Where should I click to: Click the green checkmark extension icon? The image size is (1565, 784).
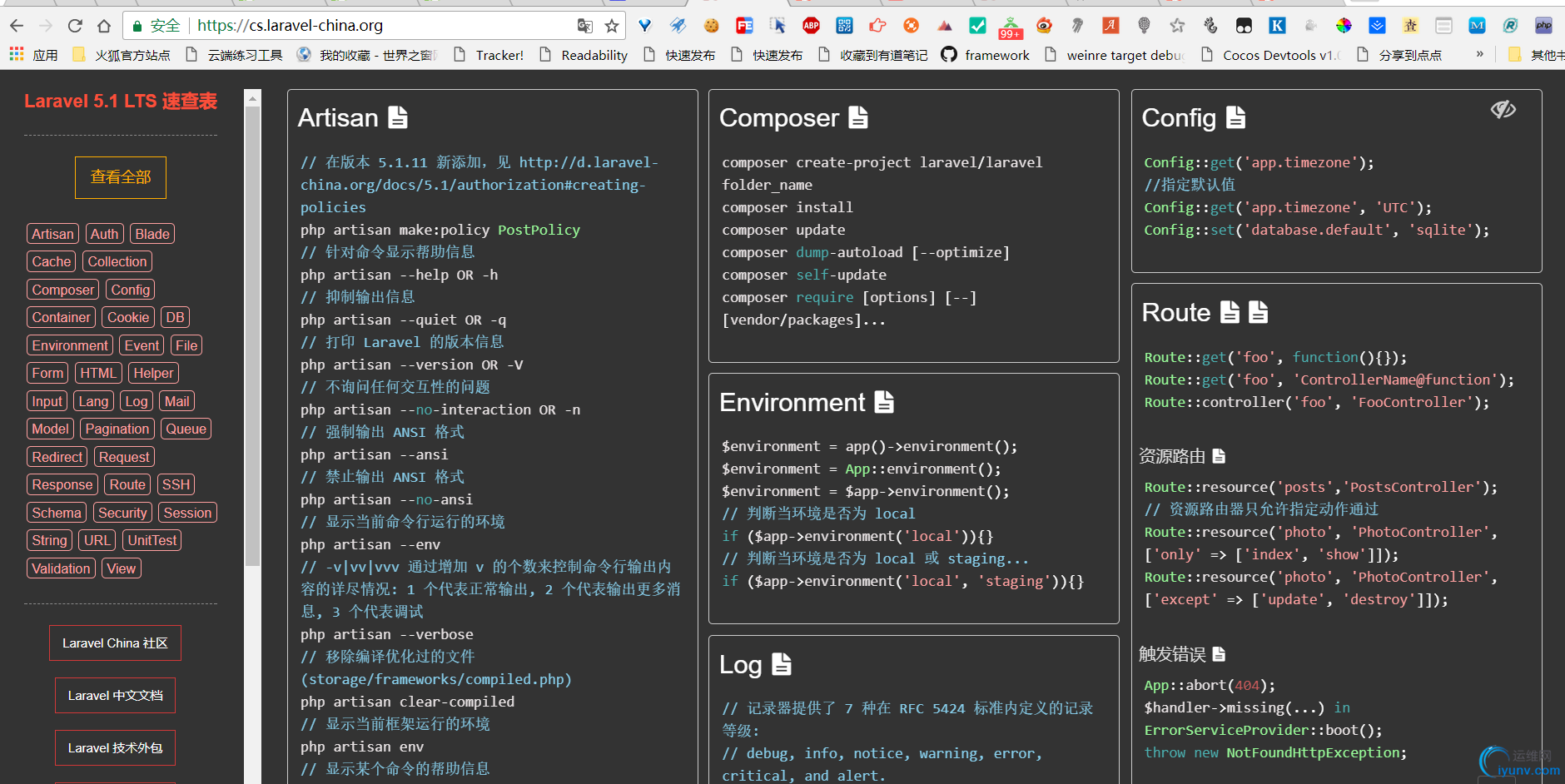[x=977, y=26]
